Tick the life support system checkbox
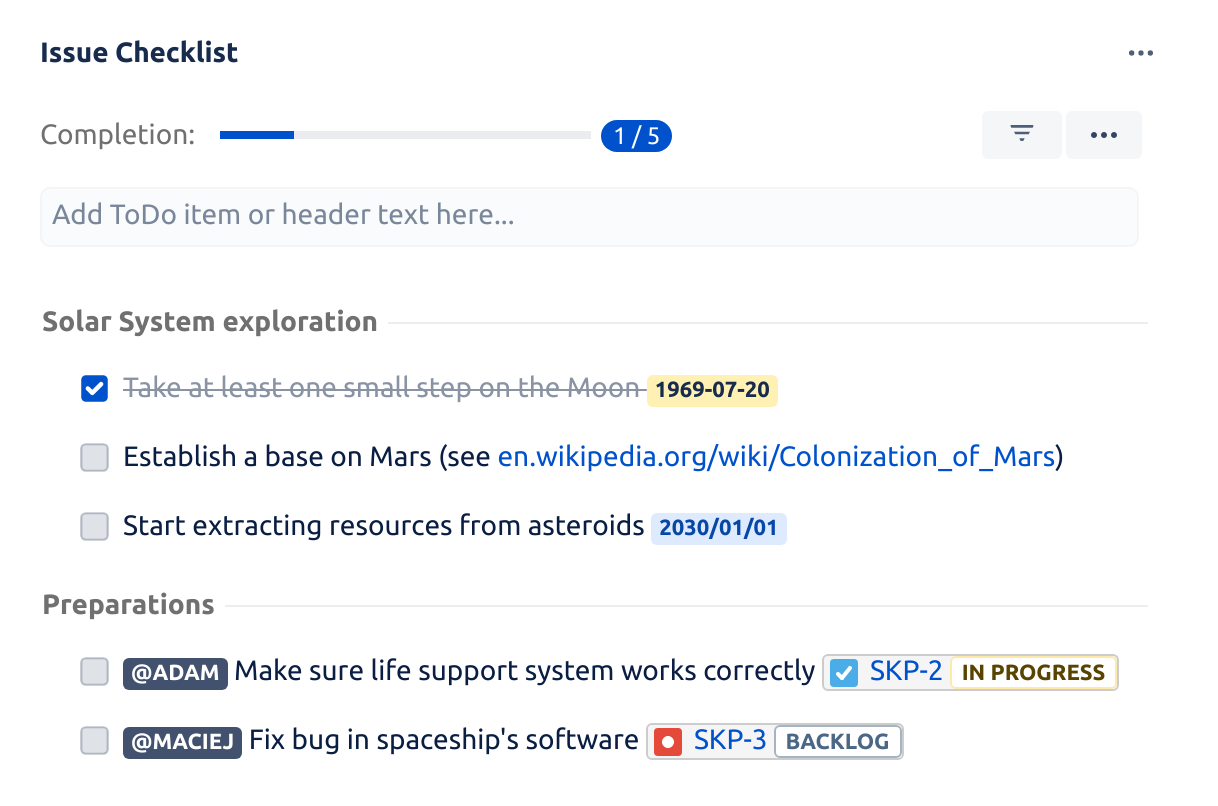The image size is (1218, 806). (x=94, y=672)
